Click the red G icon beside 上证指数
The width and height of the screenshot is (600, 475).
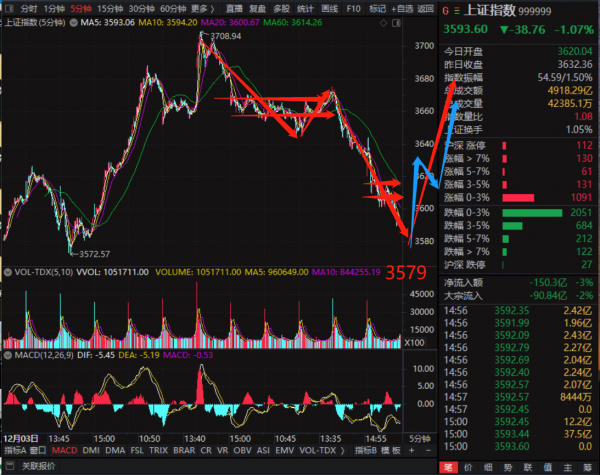(445, 9)
